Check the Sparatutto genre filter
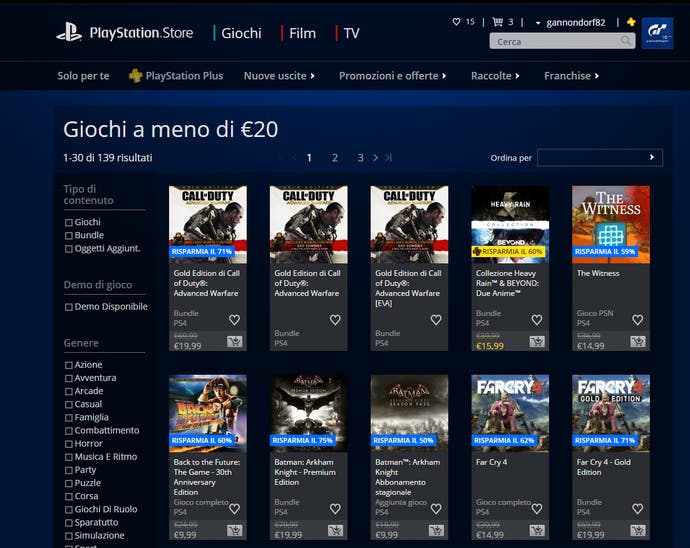This screenshot has width=690, height=548. pos(69,523)
